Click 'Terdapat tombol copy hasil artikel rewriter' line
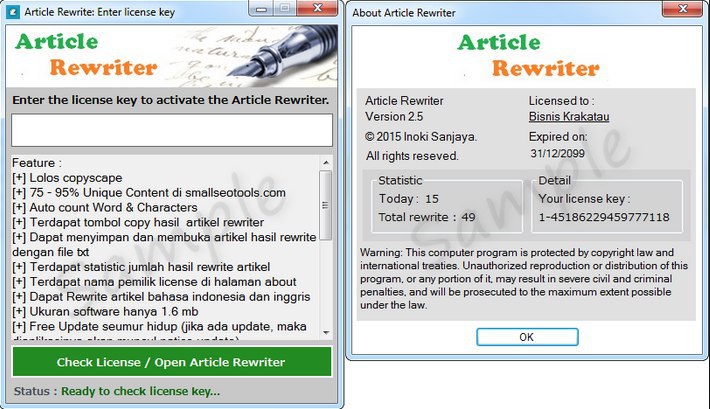Screen dimensions: 710x409 (x=138, y=222)
